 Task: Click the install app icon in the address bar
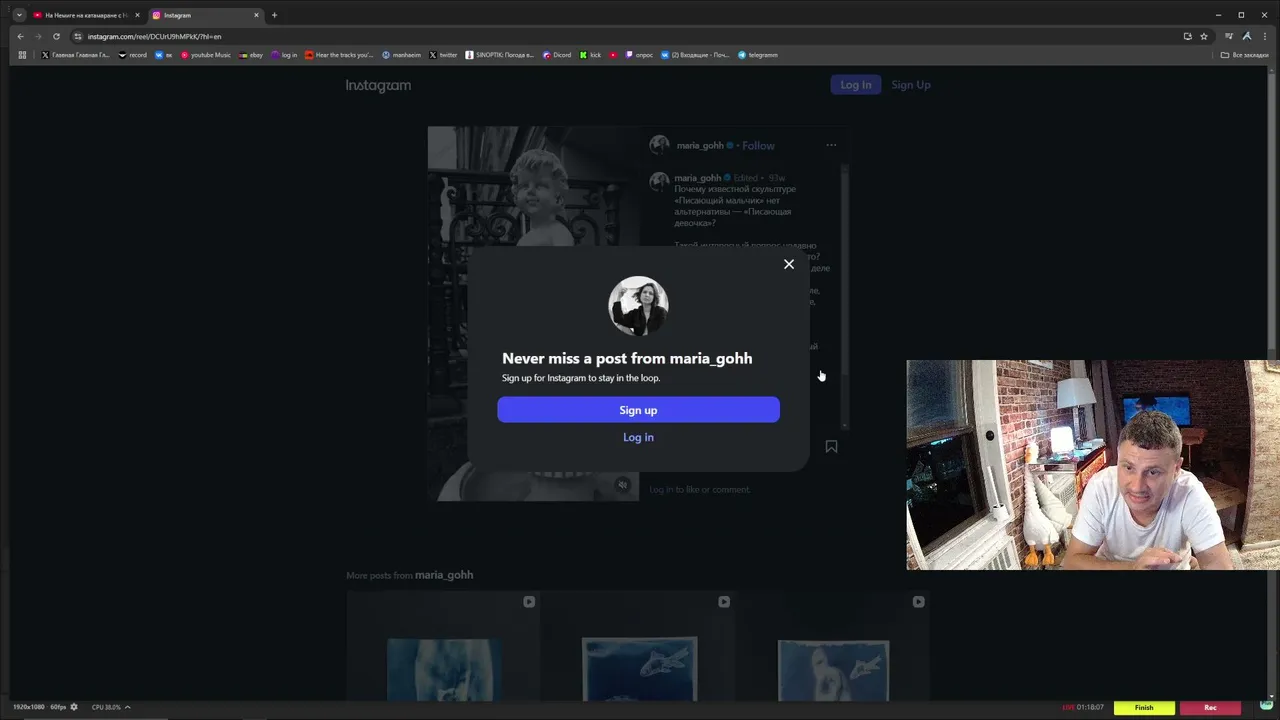coord(1187,36)
